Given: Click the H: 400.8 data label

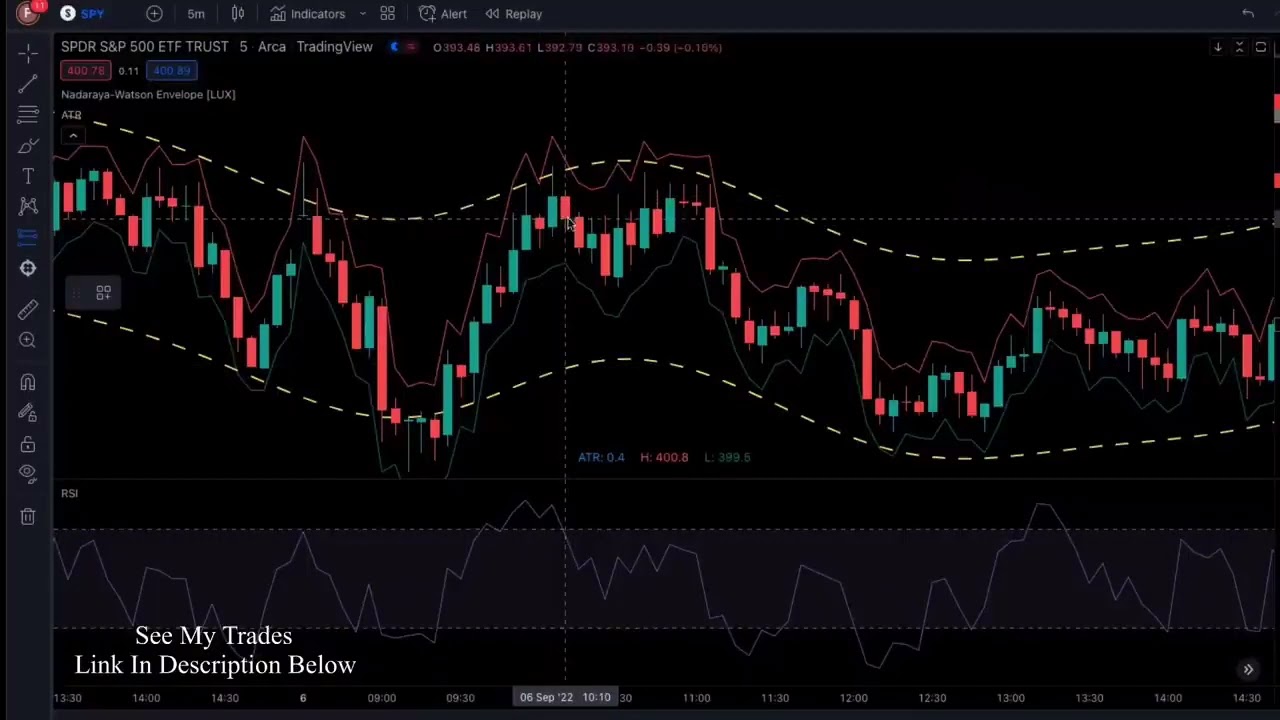Looking at the screenshot, I should 664,457.
